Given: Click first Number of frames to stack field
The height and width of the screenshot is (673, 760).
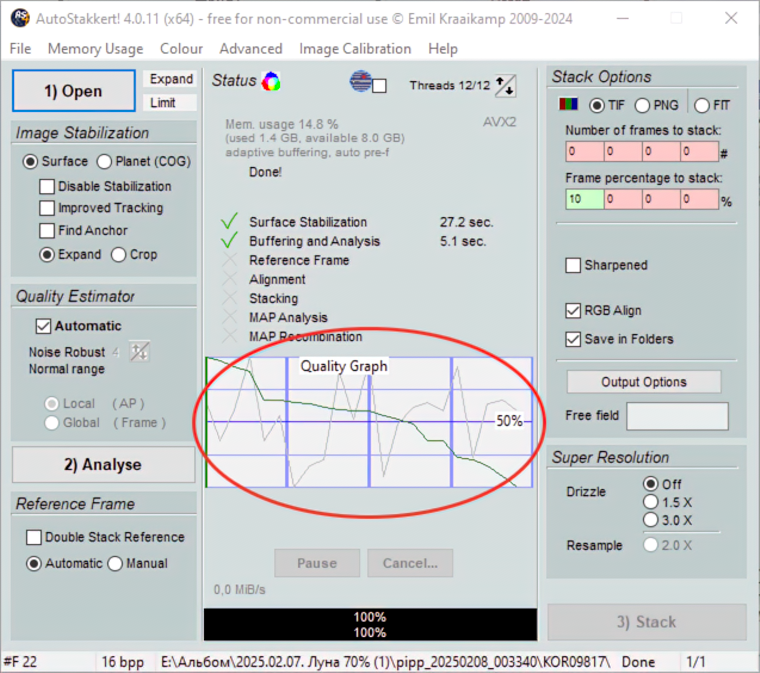Looking at the screenshot, I should click(585, 152).
